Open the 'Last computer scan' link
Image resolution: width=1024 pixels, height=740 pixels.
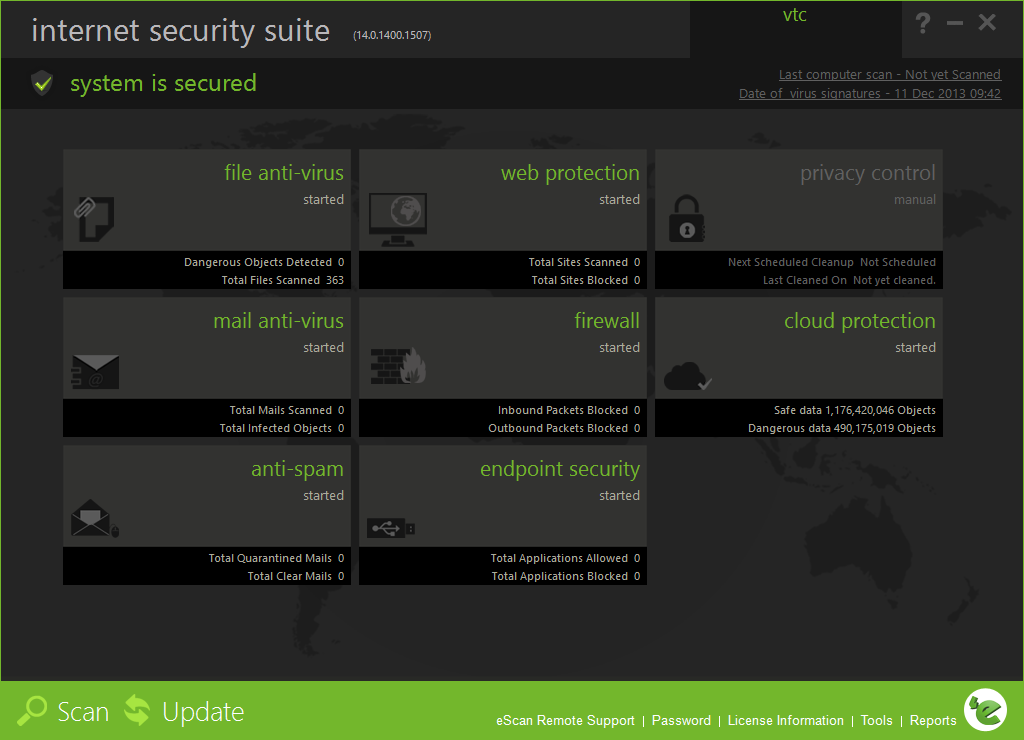pyautogui.click(x=889, y=75)
